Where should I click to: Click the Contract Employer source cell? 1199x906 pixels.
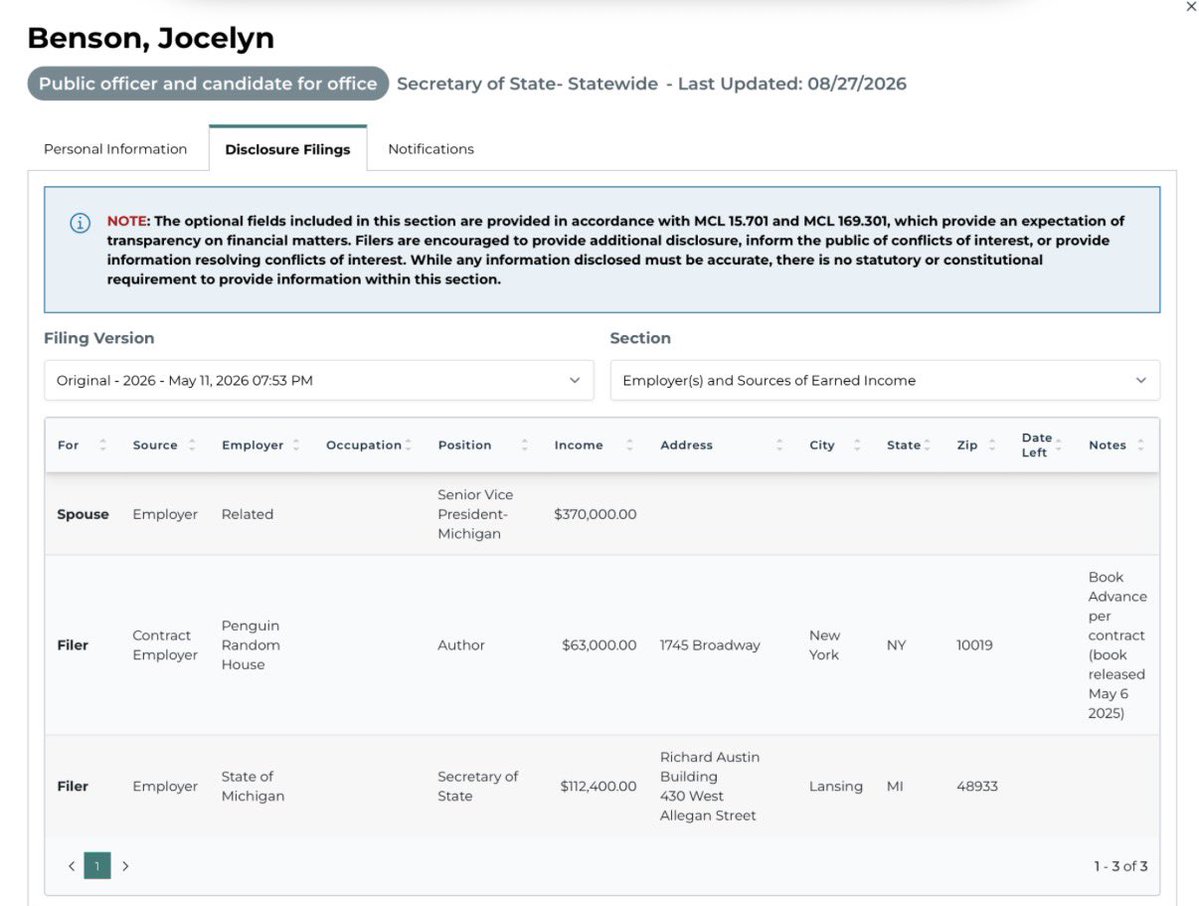pyautogui.click(x=165, y=645)
